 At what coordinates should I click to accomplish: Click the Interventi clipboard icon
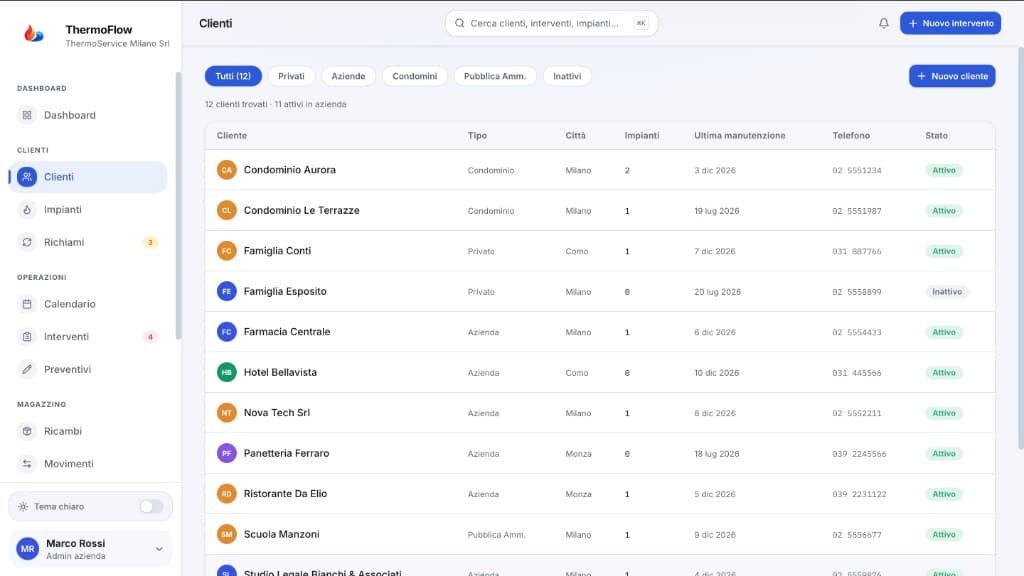pos(27,336)
